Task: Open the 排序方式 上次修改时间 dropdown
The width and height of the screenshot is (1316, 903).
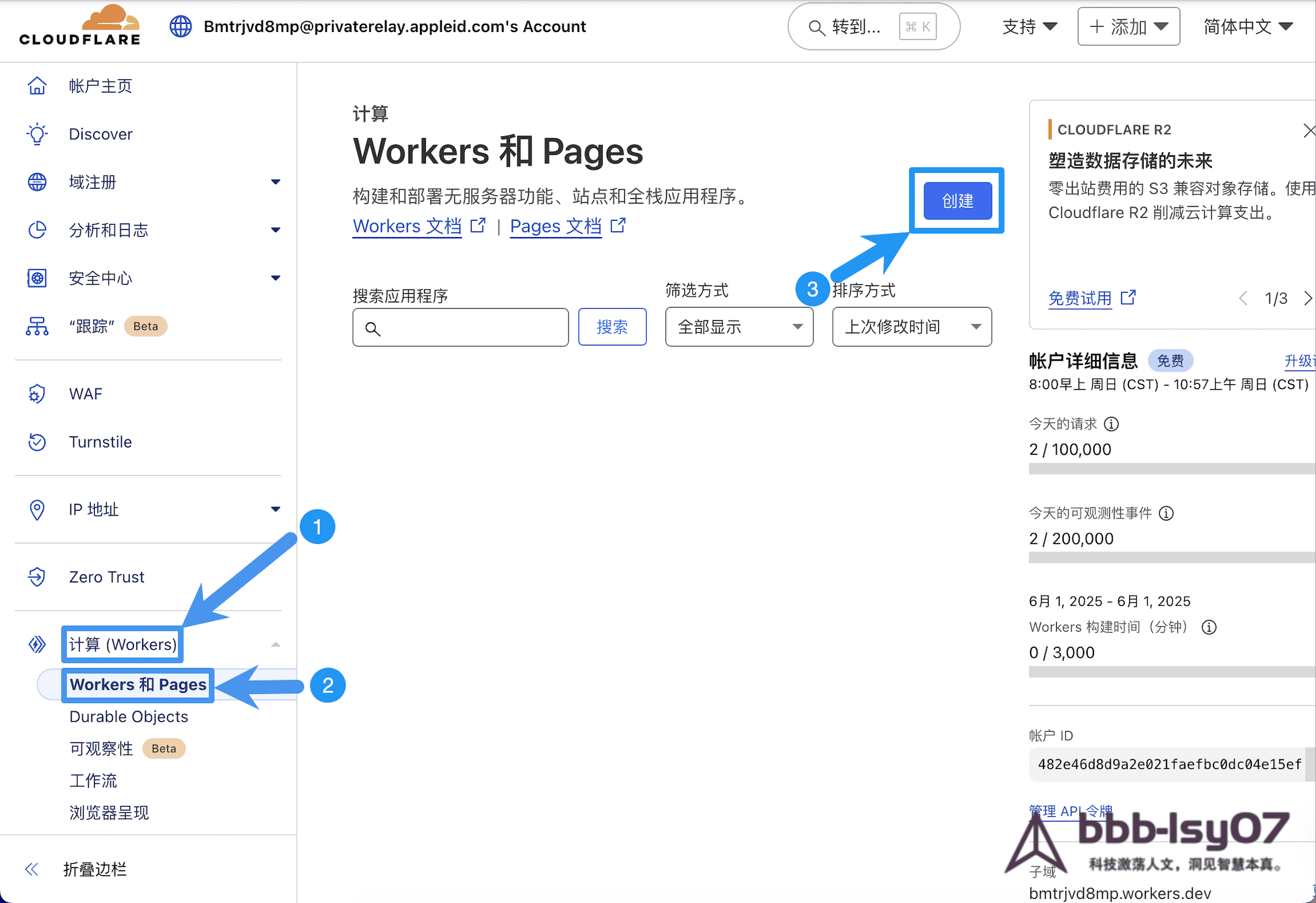Action: (x=911, y=327)
